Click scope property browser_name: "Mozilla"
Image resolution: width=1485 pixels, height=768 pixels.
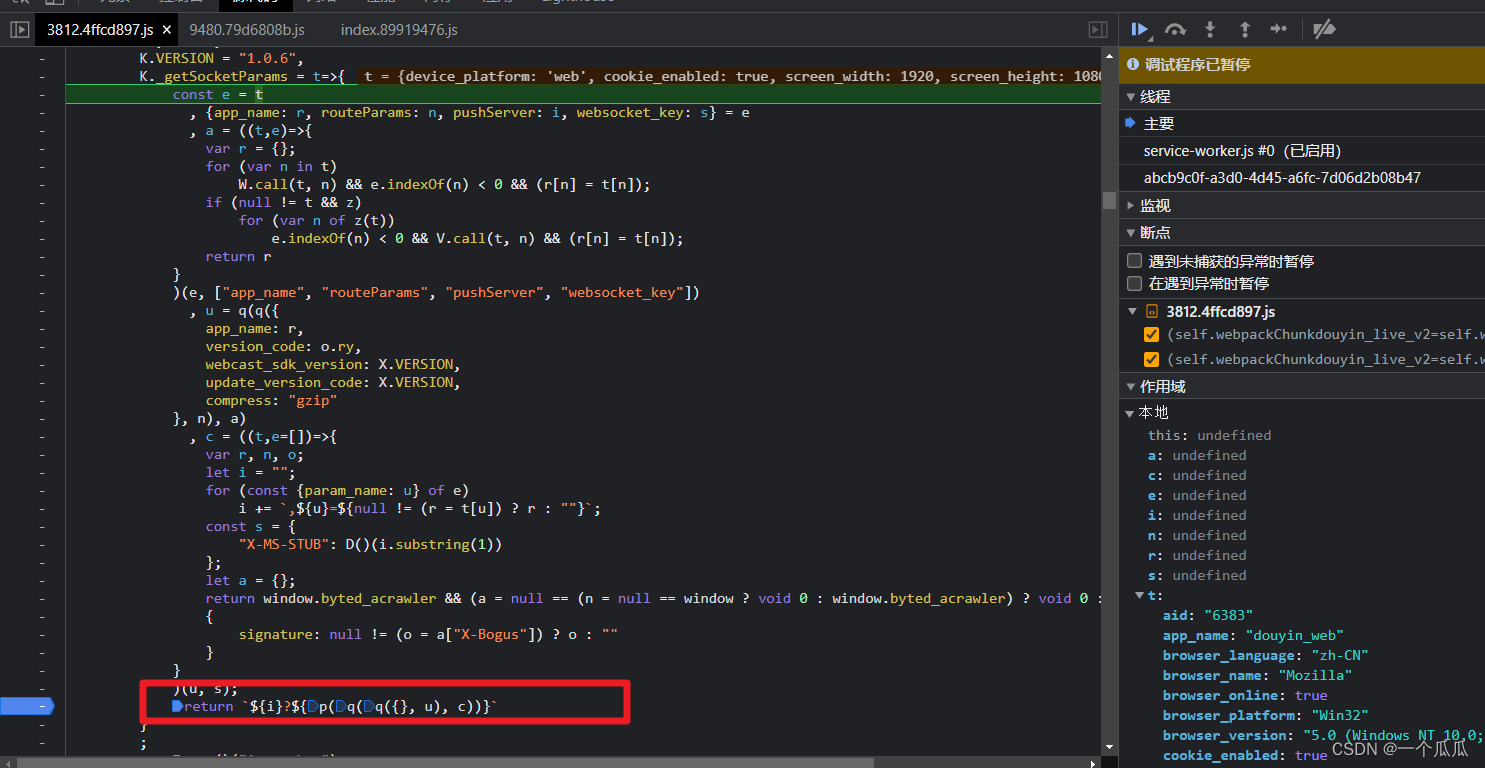click(x=1257, y=675)
